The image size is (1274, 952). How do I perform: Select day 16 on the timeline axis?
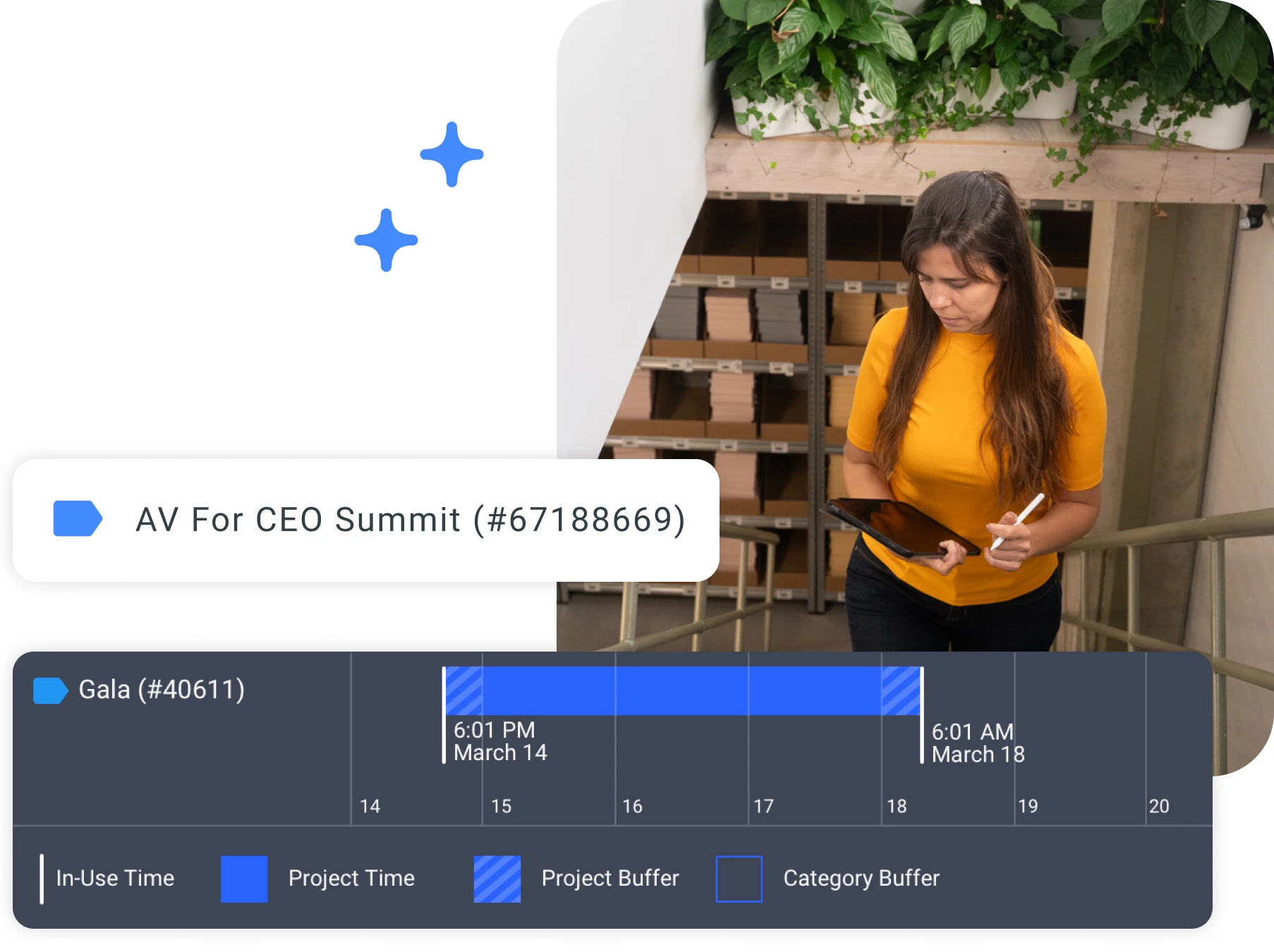coord(633,806)
